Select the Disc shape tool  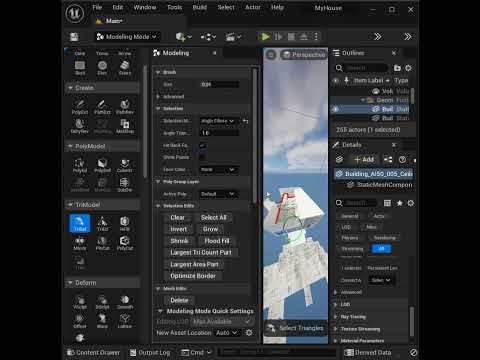coord(102,68)
